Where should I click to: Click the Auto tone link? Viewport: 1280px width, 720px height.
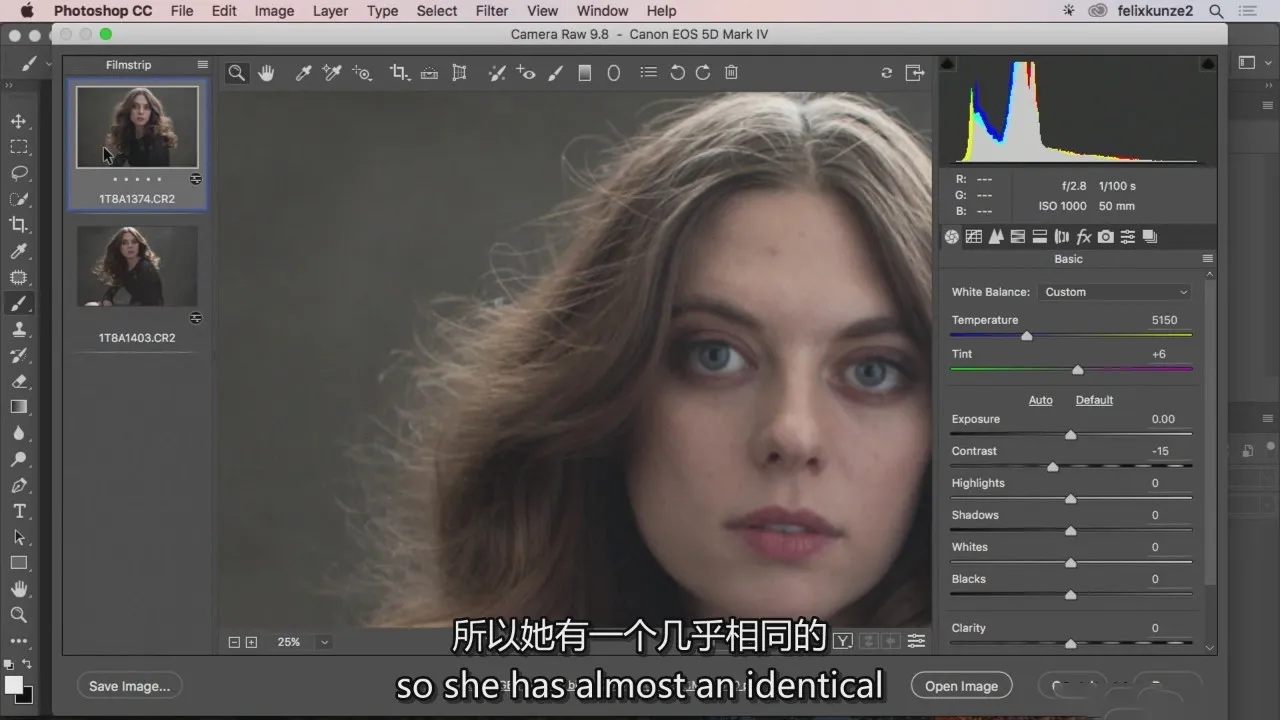click(x=1040, y=400)
